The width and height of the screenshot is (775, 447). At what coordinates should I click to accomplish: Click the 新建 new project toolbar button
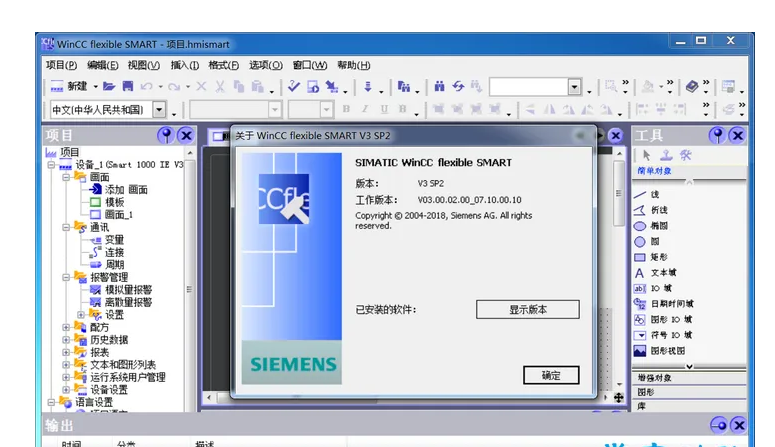pyautogui.click(x=69, y=87)
